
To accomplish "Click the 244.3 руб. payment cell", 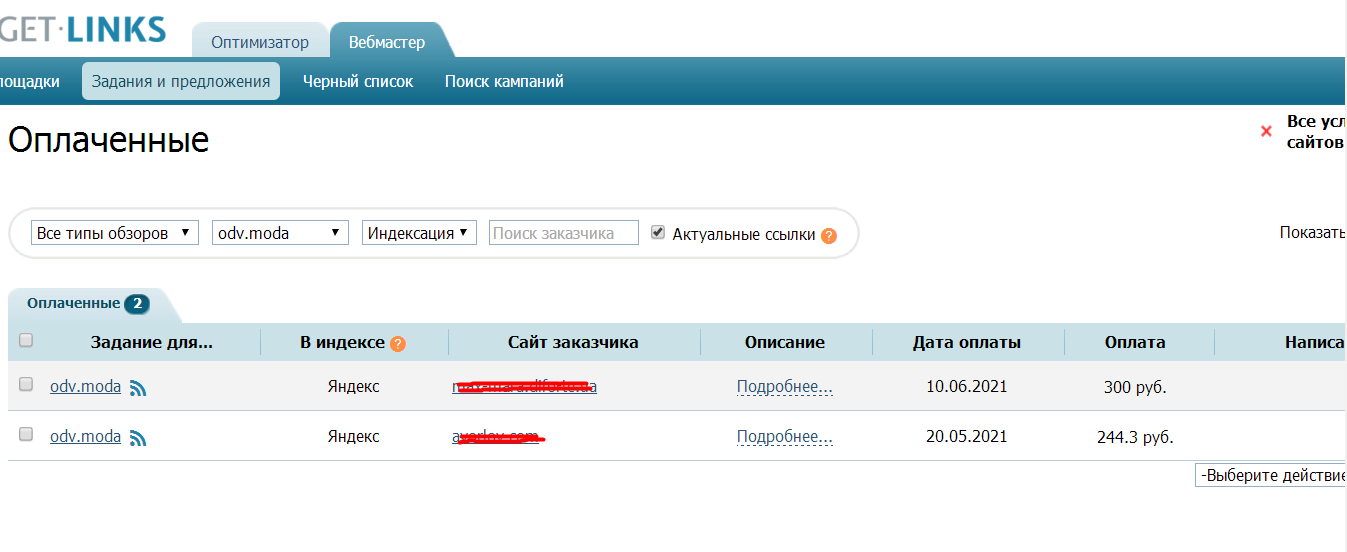I will pyautogui.click(x=1135, y=437).
